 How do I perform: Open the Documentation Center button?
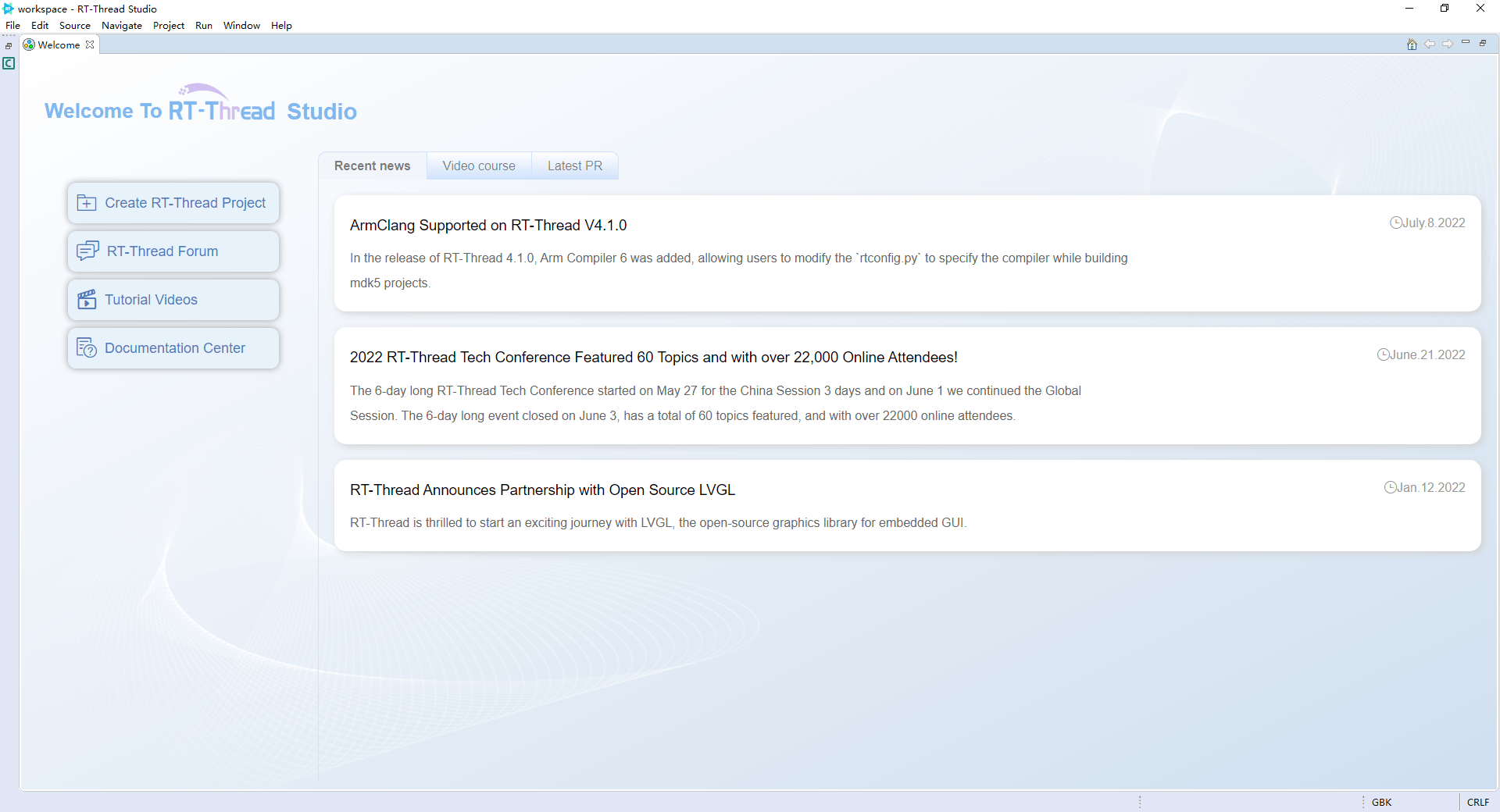point(173,348)
